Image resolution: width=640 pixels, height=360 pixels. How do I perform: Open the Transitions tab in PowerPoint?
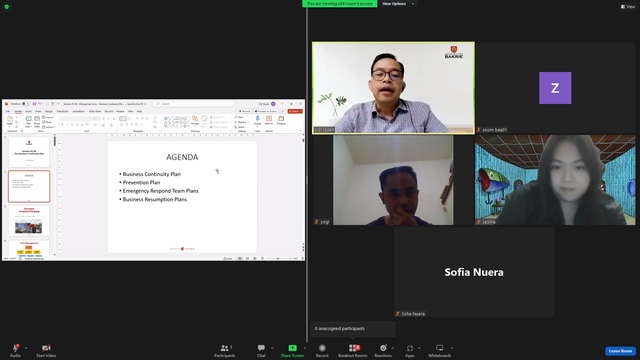point(62,111)
